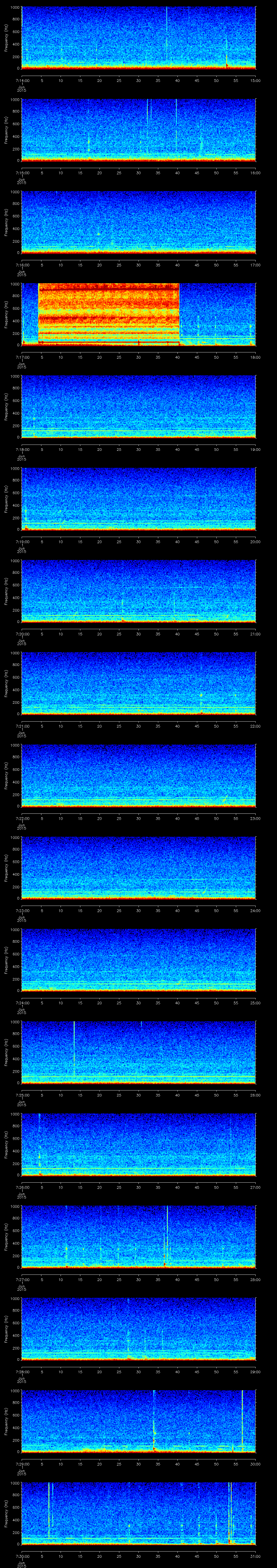Viewport: 277px width, 1568px height.
Task: Open the 7:20 spectrogram panel
Action: click(x=138, y=591)
